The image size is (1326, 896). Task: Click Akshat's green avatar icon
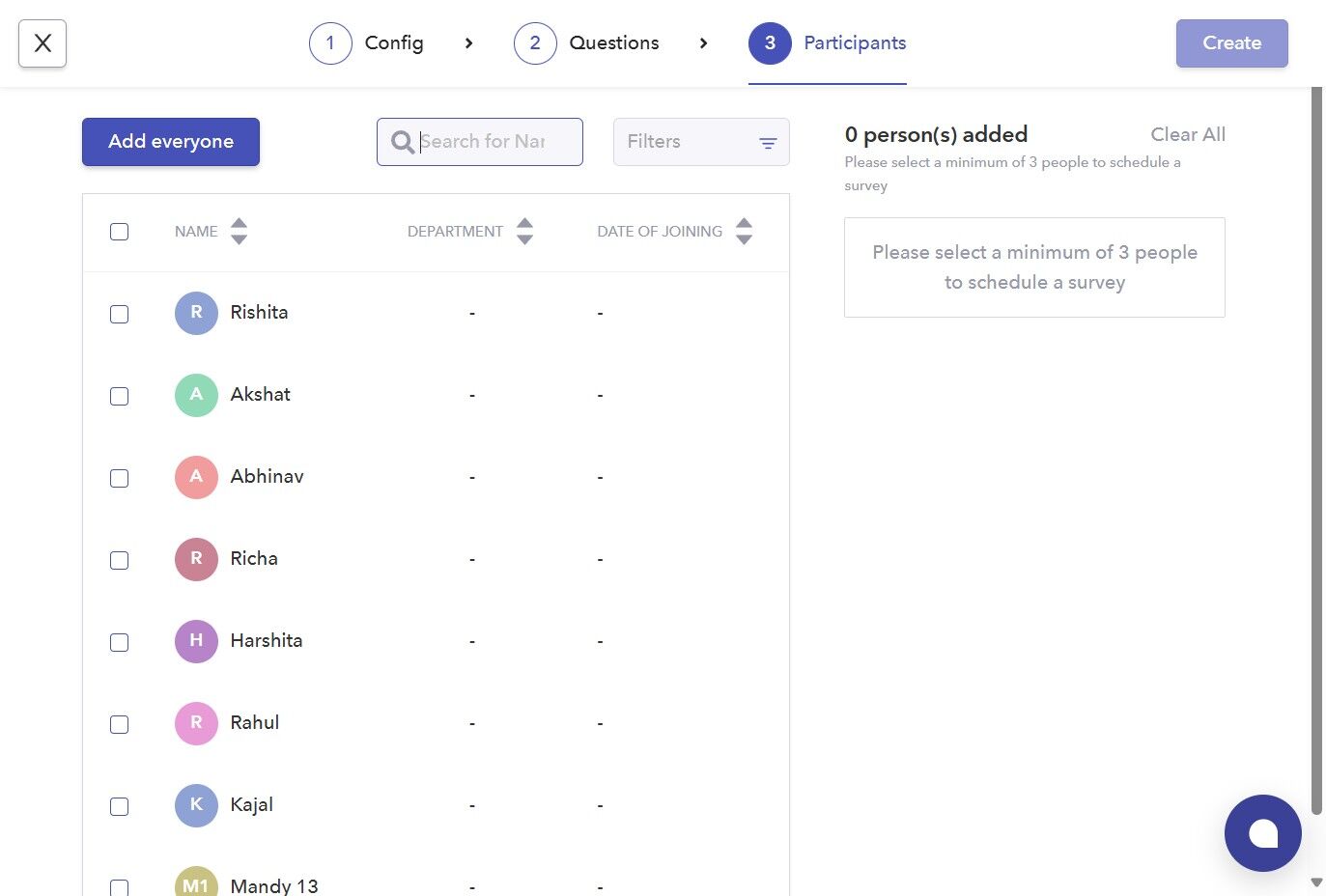tap(196, 395)
